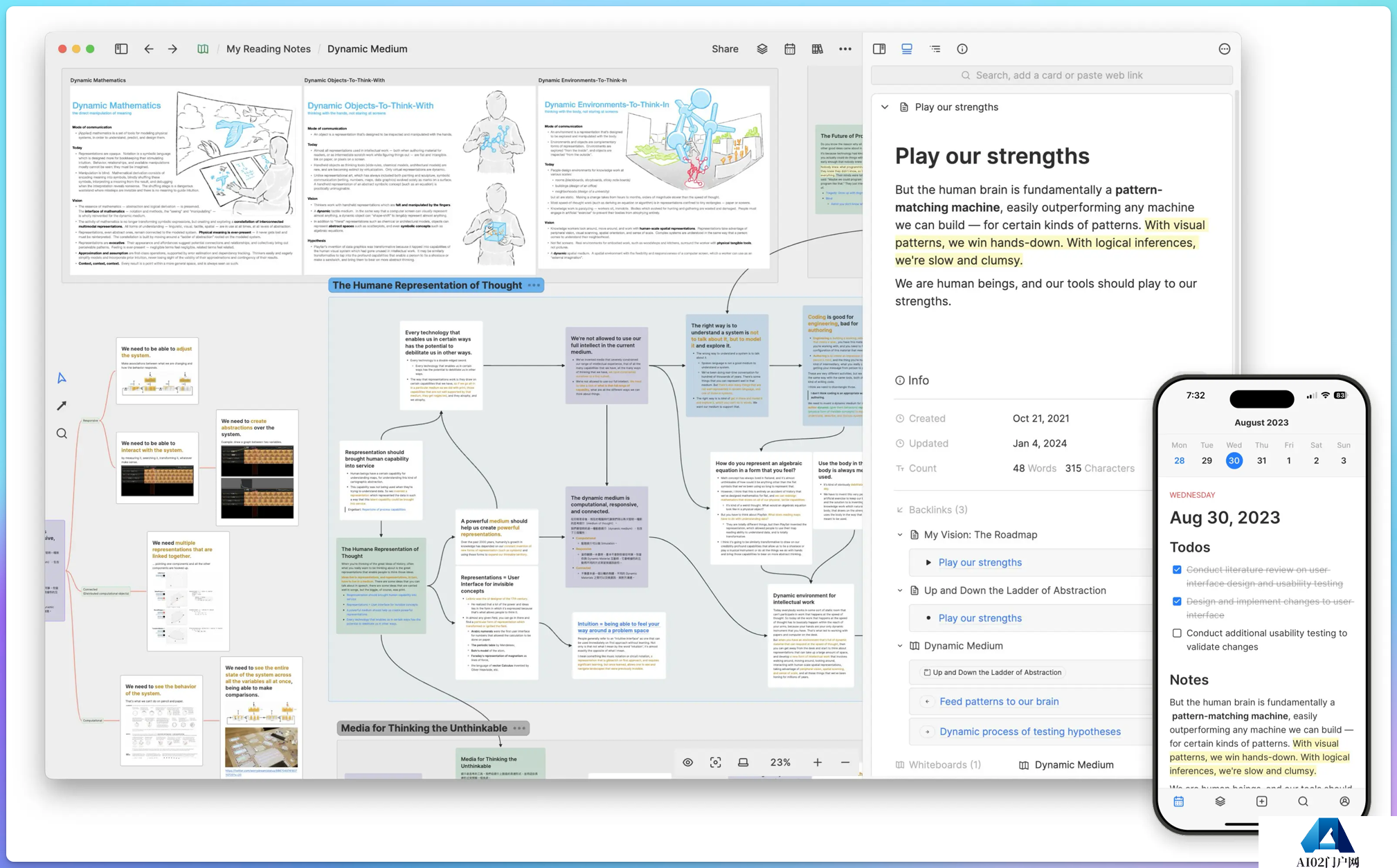Open the three-dot more menu in whiteboard toolbar

pos(845,49)
